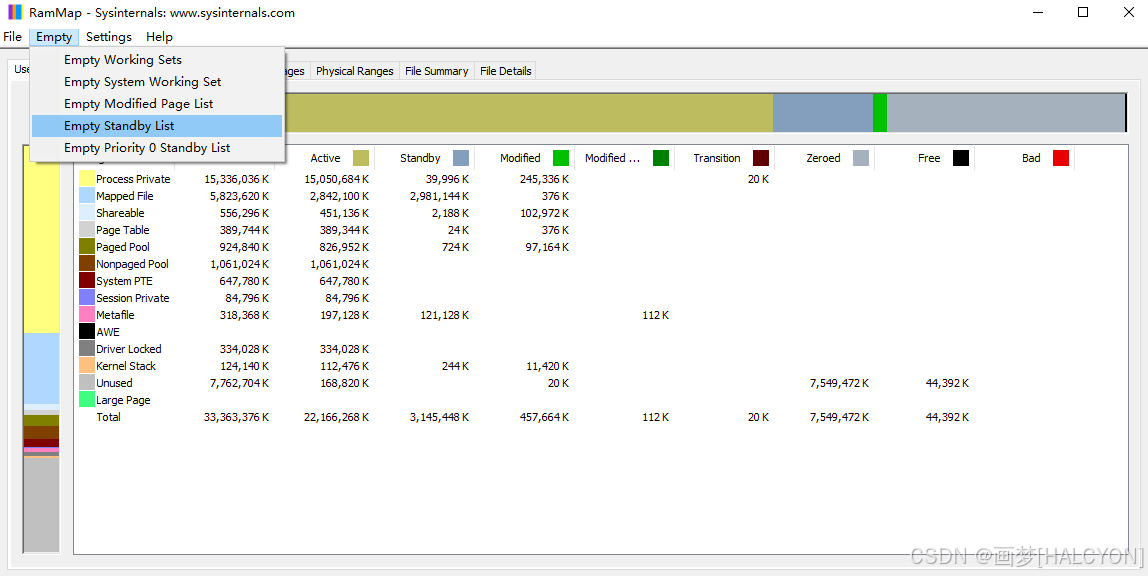Click the 3,145,448 K standby total
Image resolution: width=1148 pixels, height=576 pixels.
439,417
